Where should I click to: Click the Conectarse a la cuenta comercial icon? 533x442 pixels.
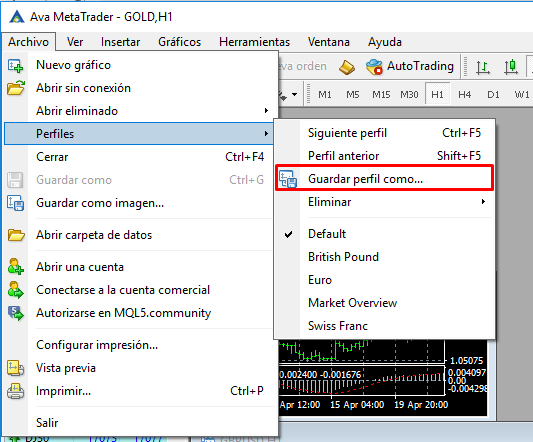click(16, 290)
